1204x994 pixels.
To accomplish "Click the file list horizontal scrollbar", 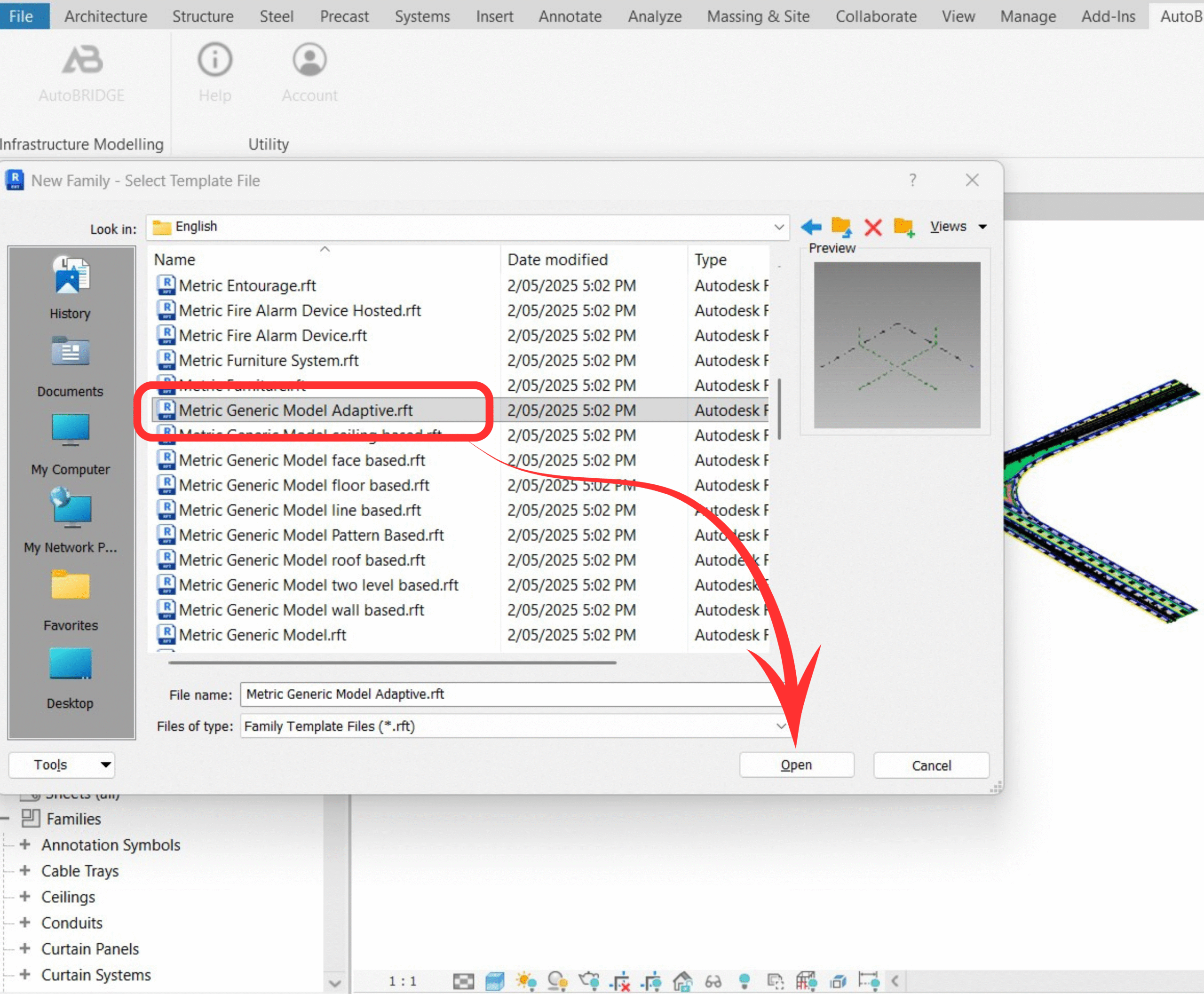I will pyautogui.click(x=392, y=663).
